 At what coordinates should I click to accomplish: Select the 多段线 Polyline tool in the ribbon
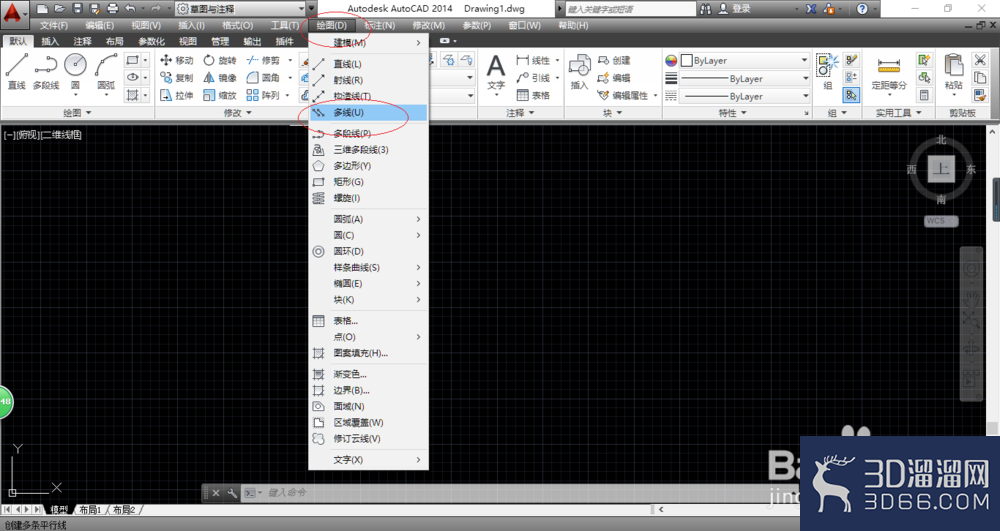[x=46, y=71]
